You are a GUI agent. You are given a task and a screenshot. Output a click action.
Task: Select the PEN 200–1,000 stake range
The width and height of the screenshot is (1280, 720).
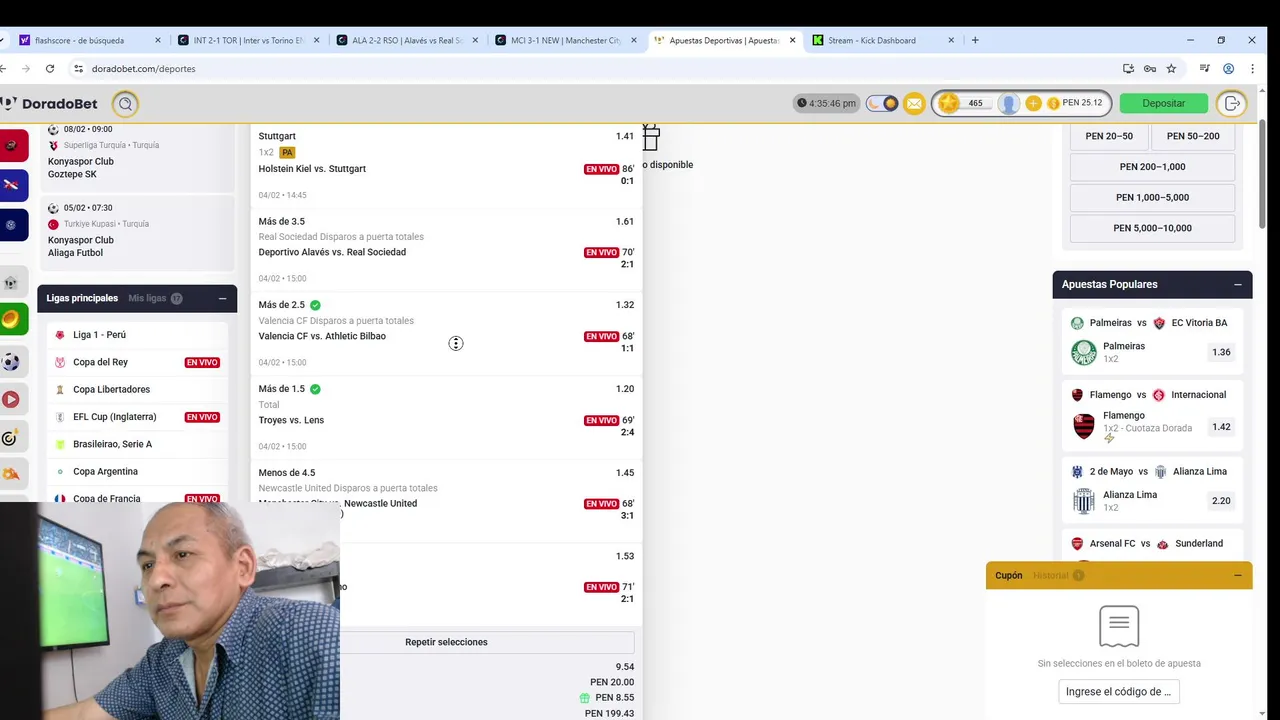[x=1152, y=167]
